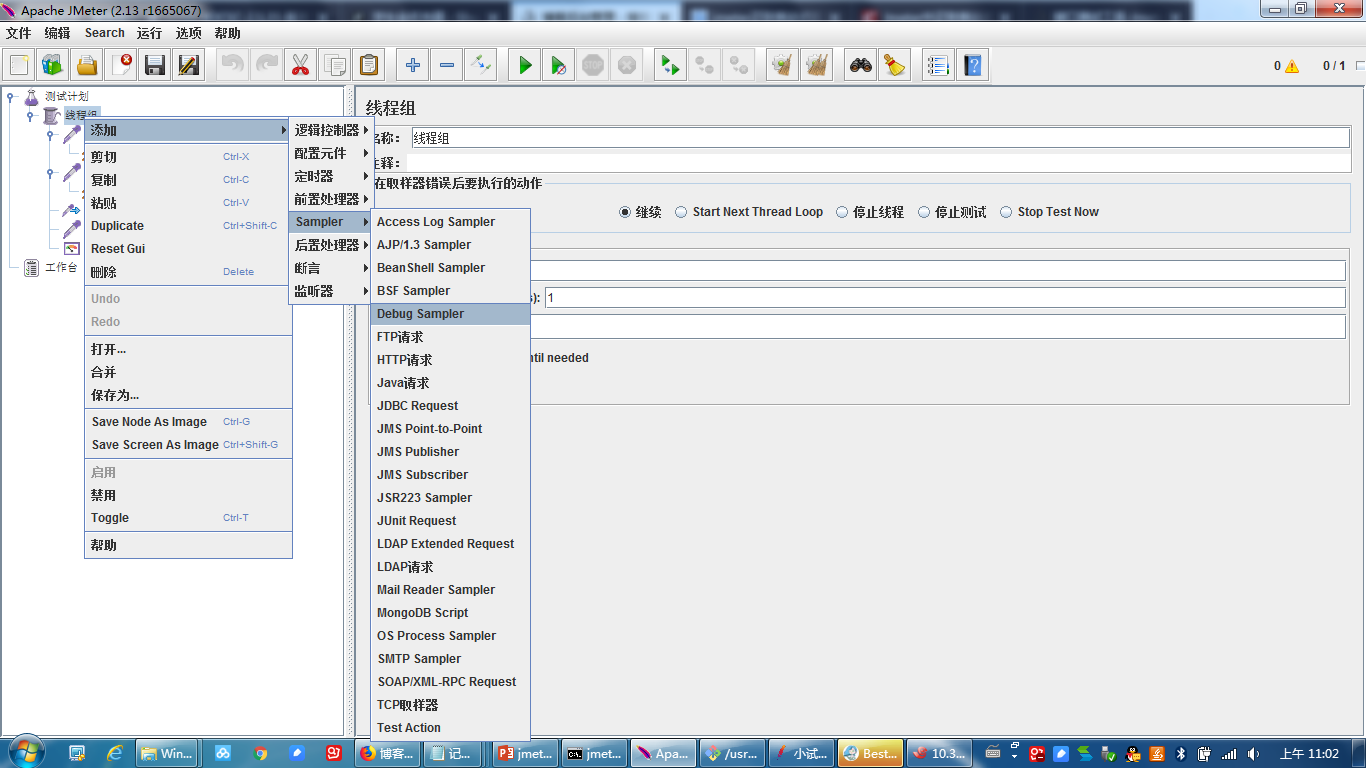1366x768 pixels.
Task: Click the Cut scissors toolbar icon
Action: (x=299, y=65)
